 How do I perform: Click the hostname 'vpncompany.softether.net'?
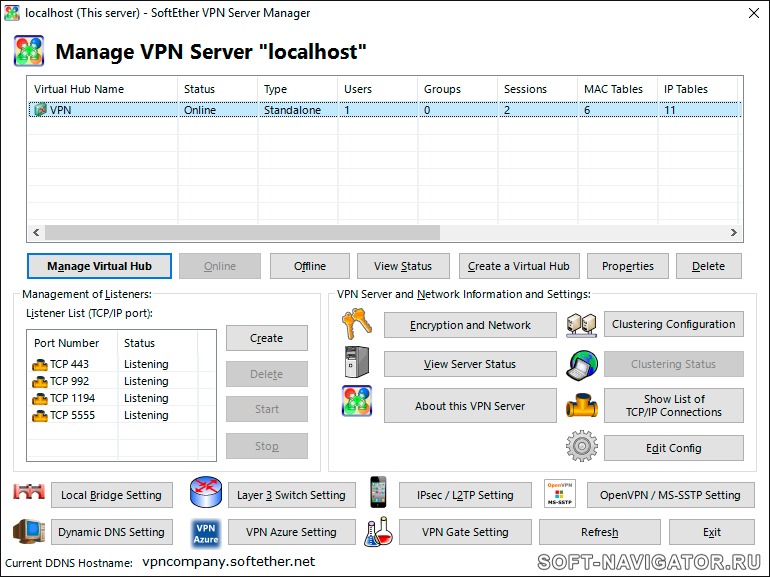click(229, 562)
